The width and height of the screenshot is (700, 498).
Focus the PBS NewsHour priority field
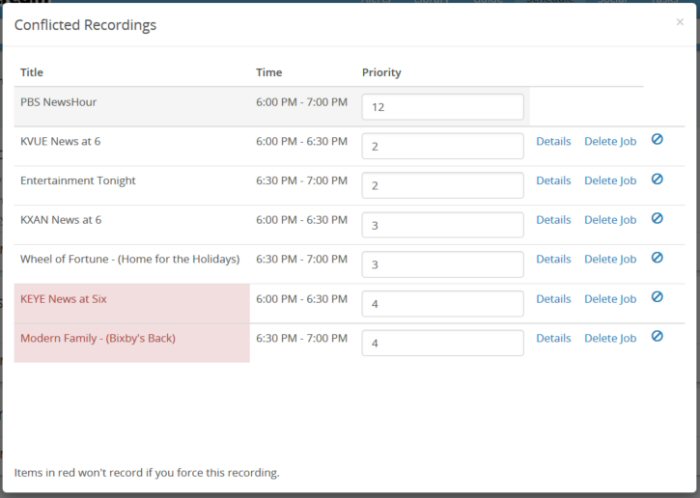coord(442,107)
